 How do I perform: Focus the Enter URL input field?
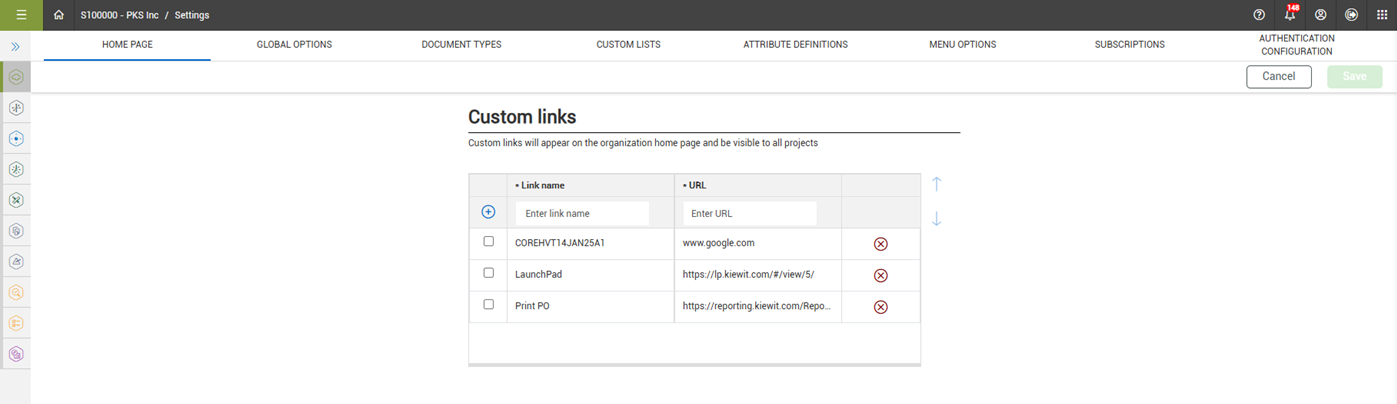[750, 213]
